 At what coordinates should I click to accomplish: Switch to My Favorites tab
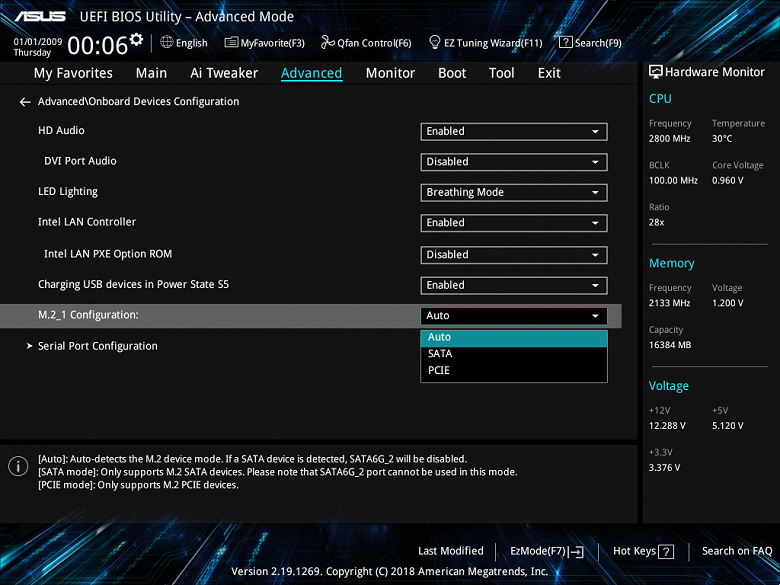tap(73, 73)
